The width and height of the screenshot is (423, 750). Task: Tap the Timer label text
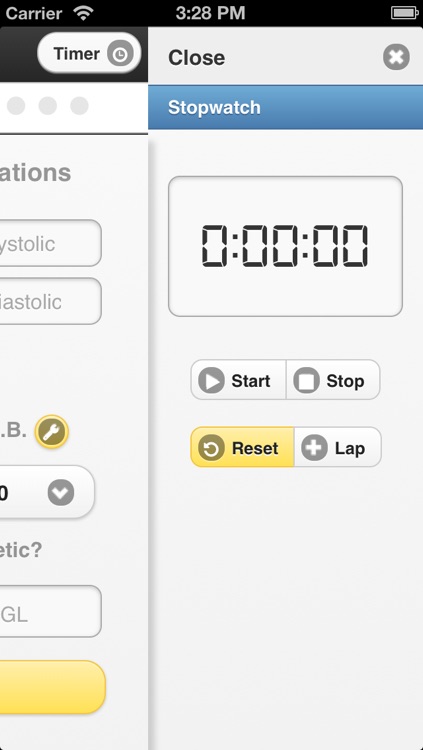click(x=77, y=54)
